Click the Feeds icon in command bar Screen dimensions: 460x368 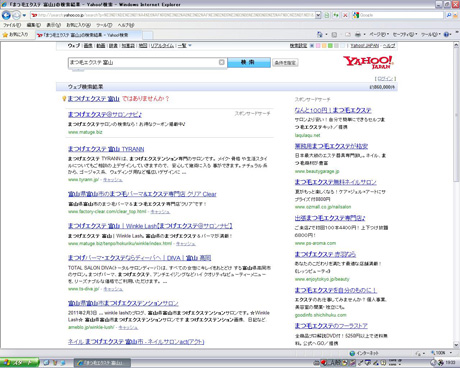[334, 34]
